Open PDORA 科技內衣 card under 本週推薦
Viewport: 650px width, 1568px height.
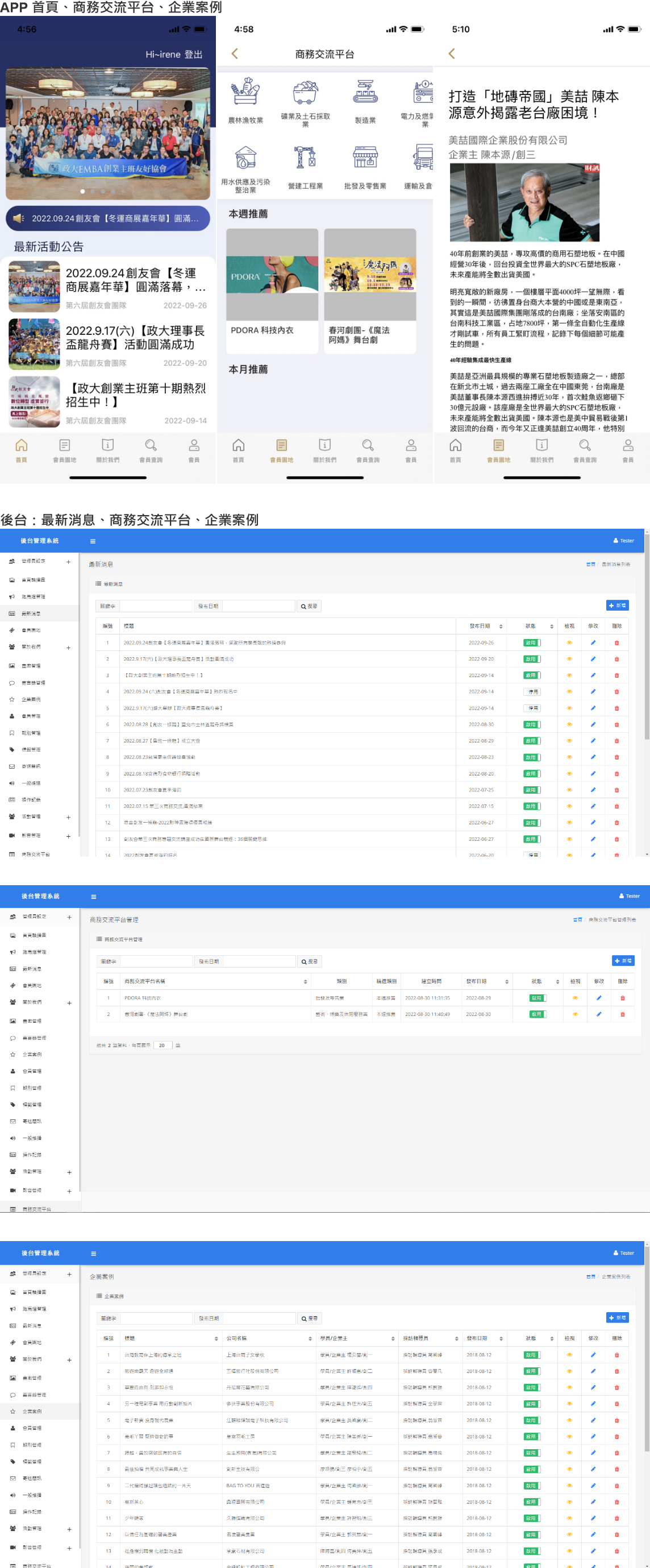pos(272,291)
